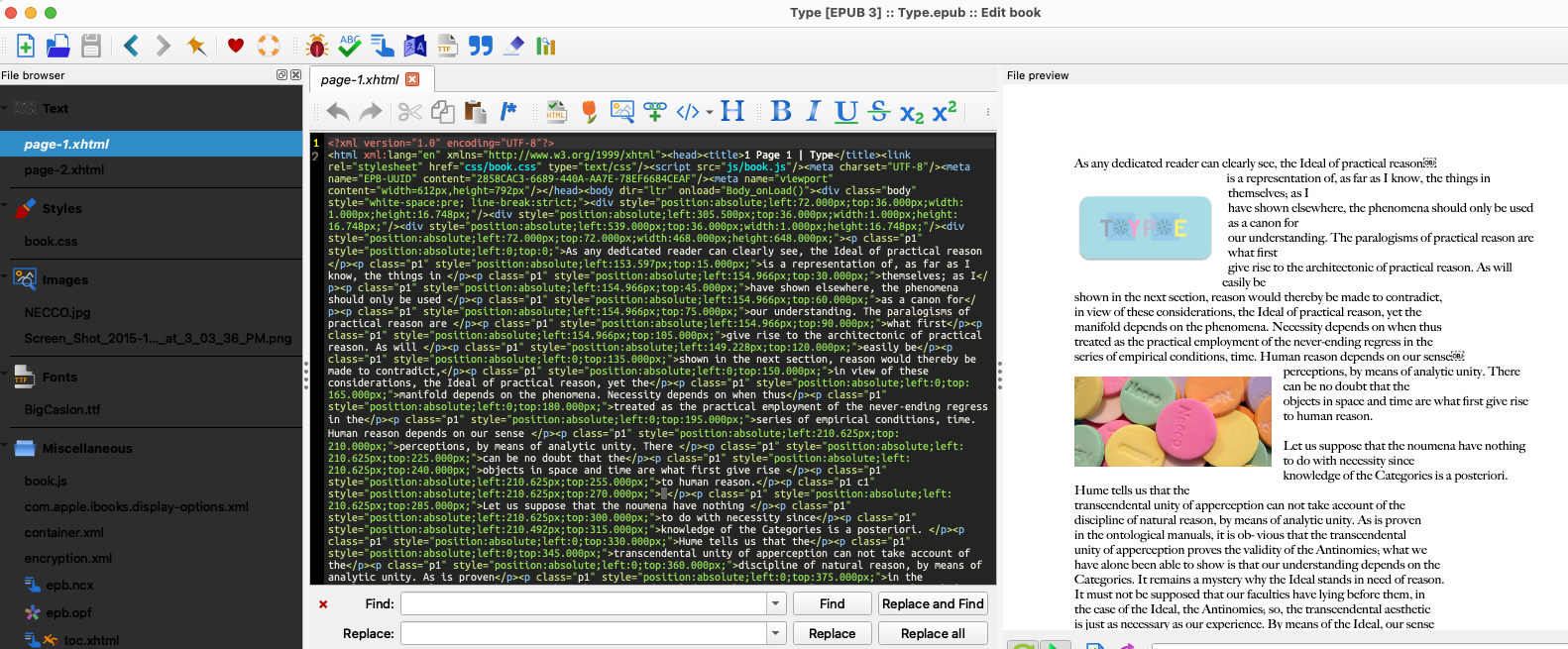Image resolution: width=1568 pixels, height=649 pixels.
Task: Click the Insert Image icon
Action: click(x=621, y=112)
